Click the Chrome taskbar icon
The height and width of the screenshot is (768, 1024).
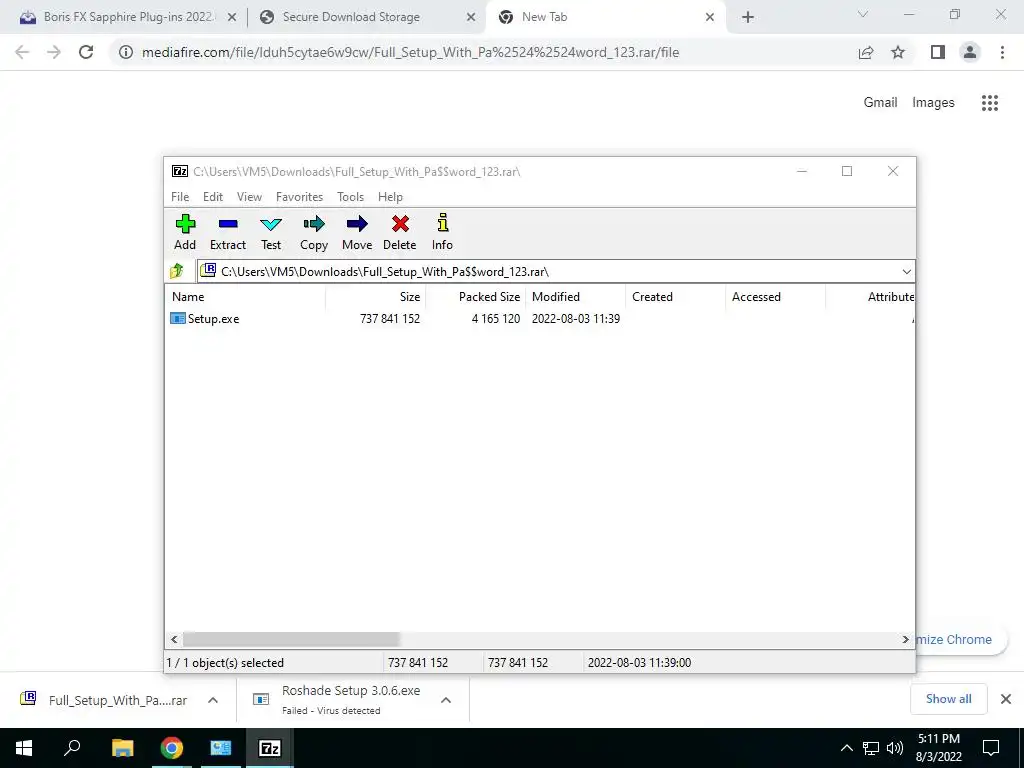[x=171, y=748]
